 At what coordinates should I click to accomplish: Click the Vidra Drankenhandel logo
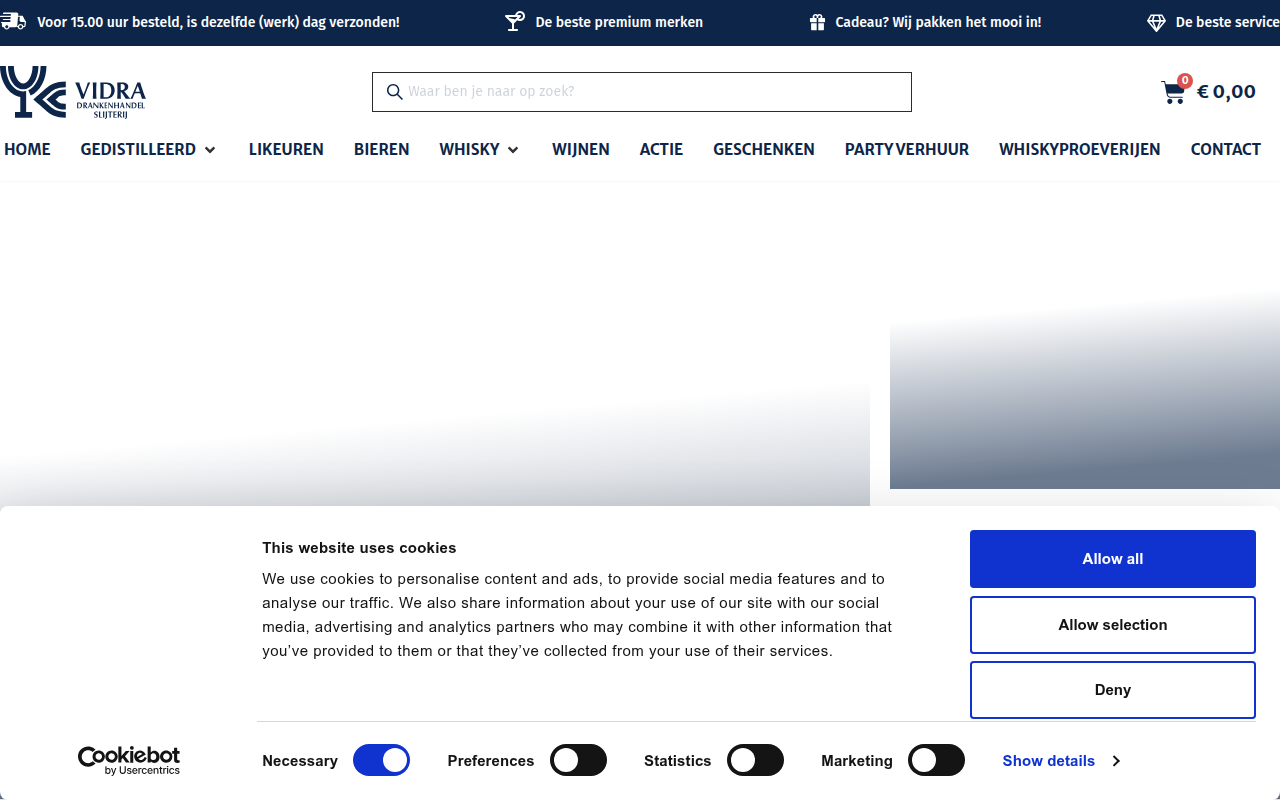[73, 92]
